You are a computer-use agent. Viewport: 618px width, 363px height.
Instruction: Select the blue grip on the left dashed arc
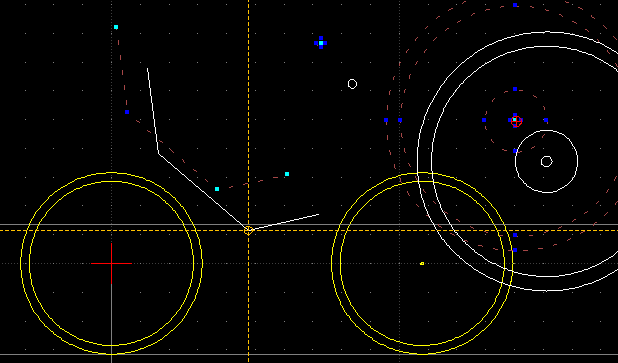point(127,112)
